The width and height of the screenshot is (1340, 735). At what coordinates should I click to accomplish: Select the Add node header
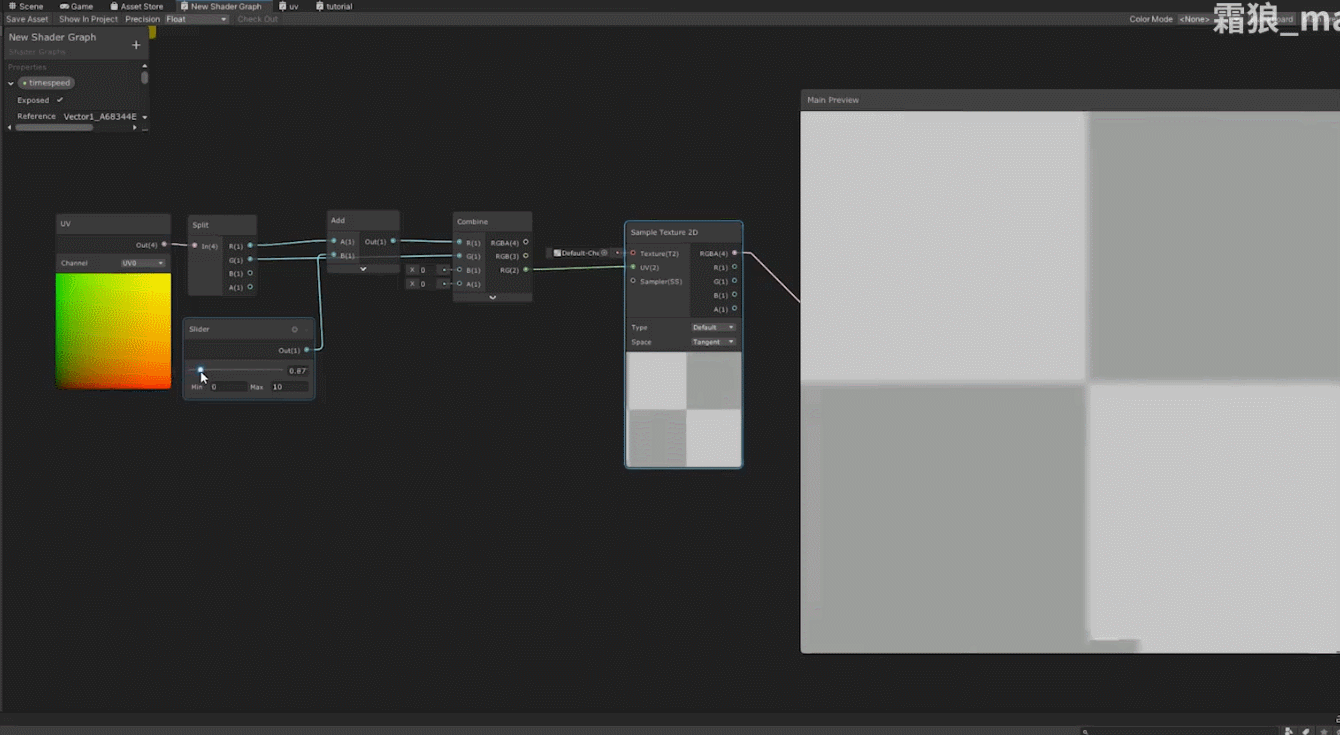pos(363,220)
